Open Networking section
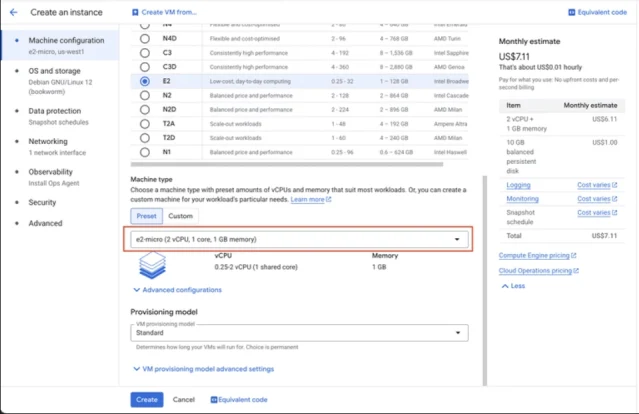This screenshot has width=639, height=414. coord(60,147)
